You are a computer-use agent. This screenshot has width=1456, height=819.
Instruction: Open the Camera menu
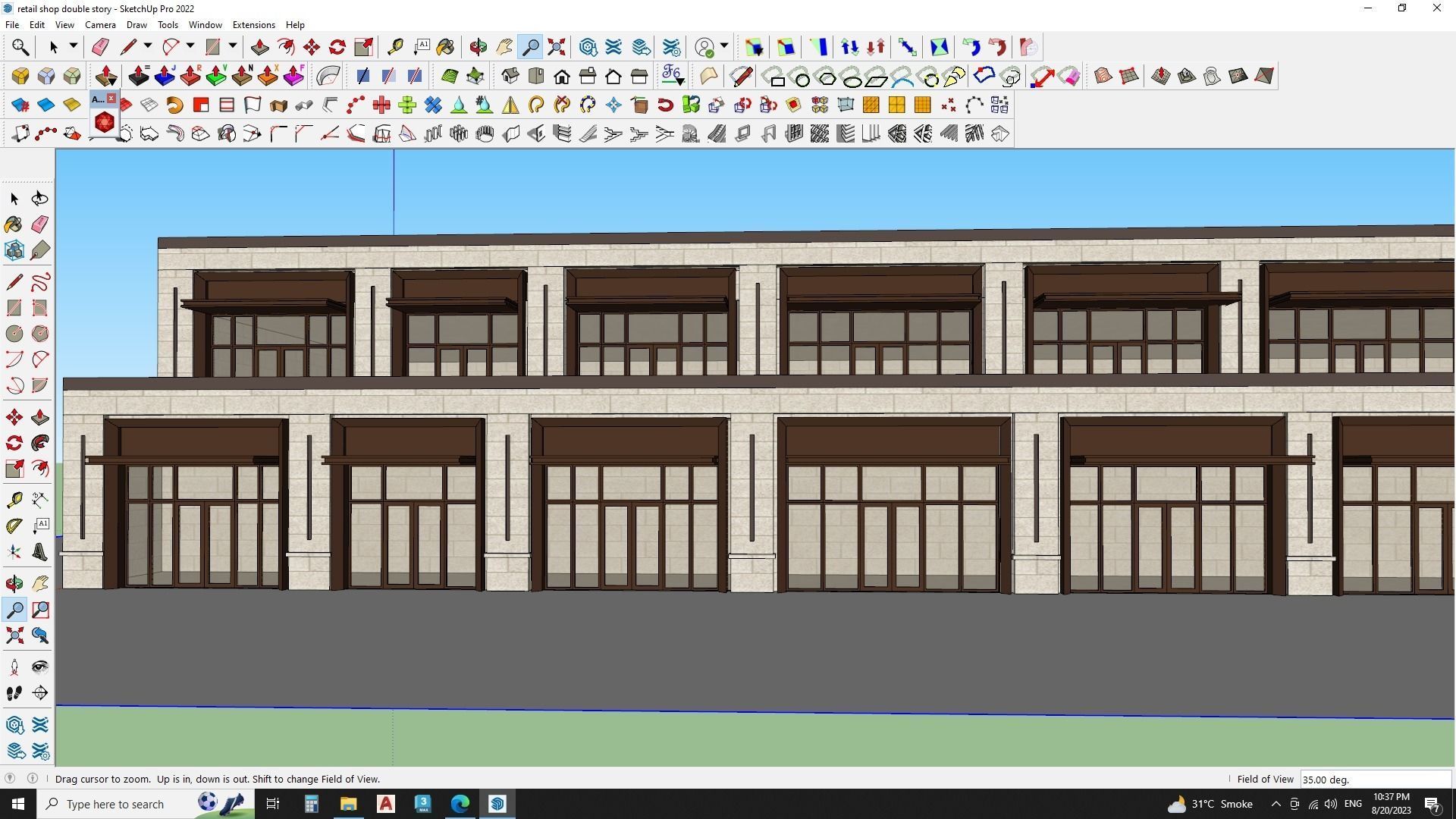point(100,25)
